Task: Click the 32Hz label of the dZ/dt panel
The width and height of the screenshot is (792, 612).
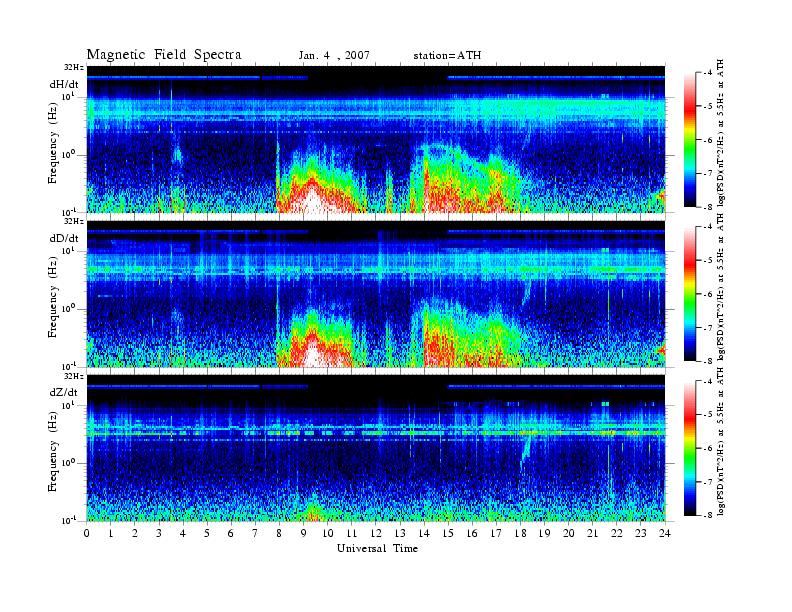Action: [x=74, y=376]
